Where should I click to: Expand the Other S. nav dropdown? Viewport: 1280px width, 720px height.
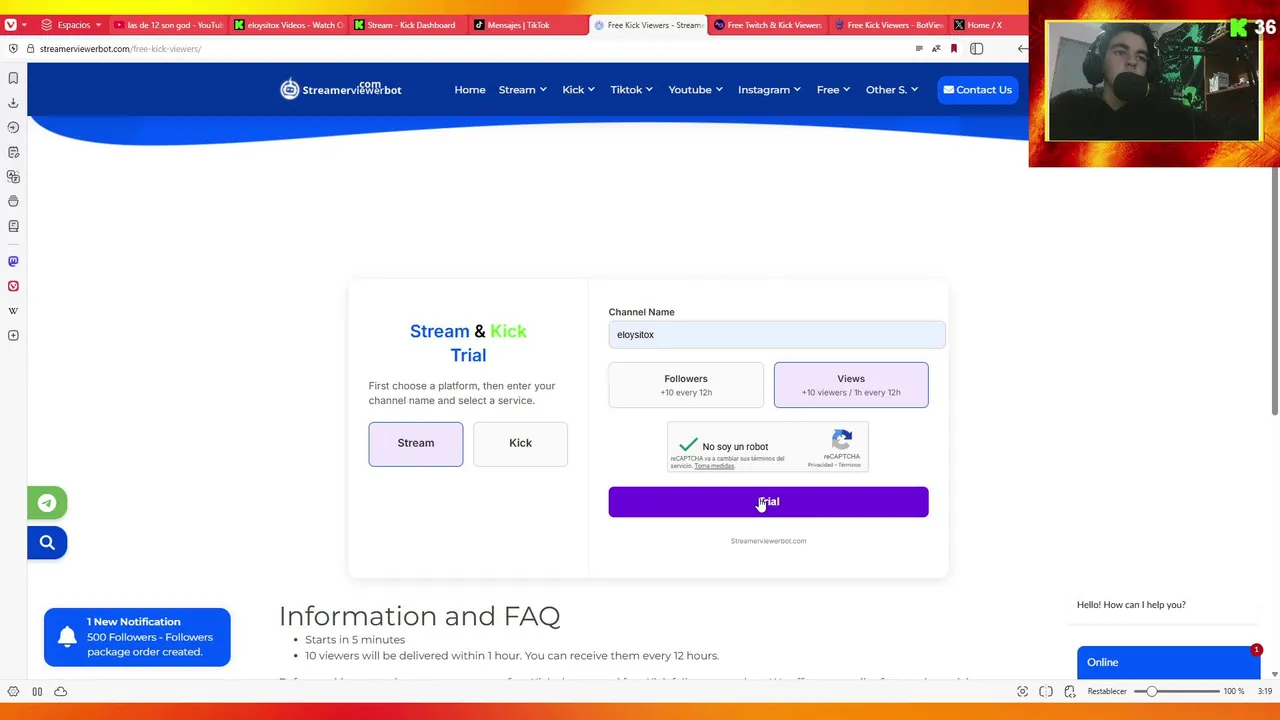892,90
